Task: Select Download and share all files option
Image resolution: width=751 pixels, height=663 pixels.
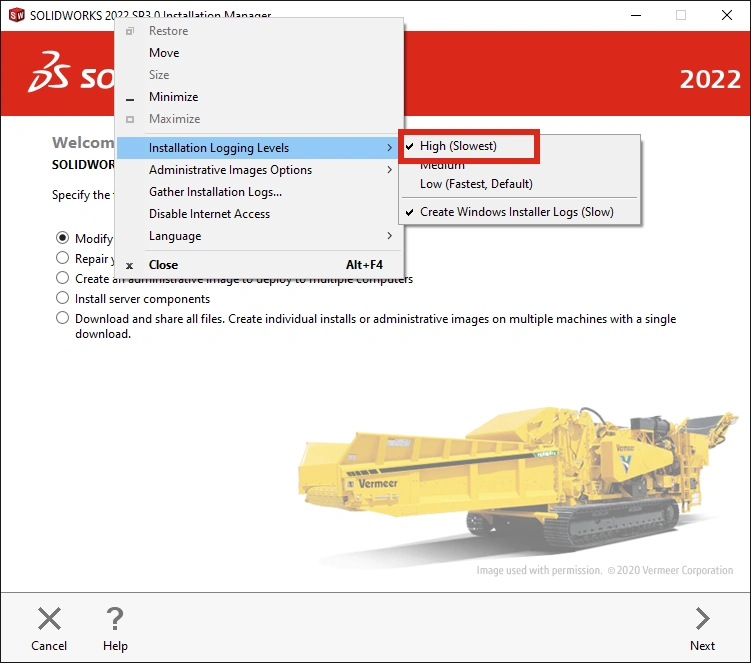Action: (x=62, y=318)
